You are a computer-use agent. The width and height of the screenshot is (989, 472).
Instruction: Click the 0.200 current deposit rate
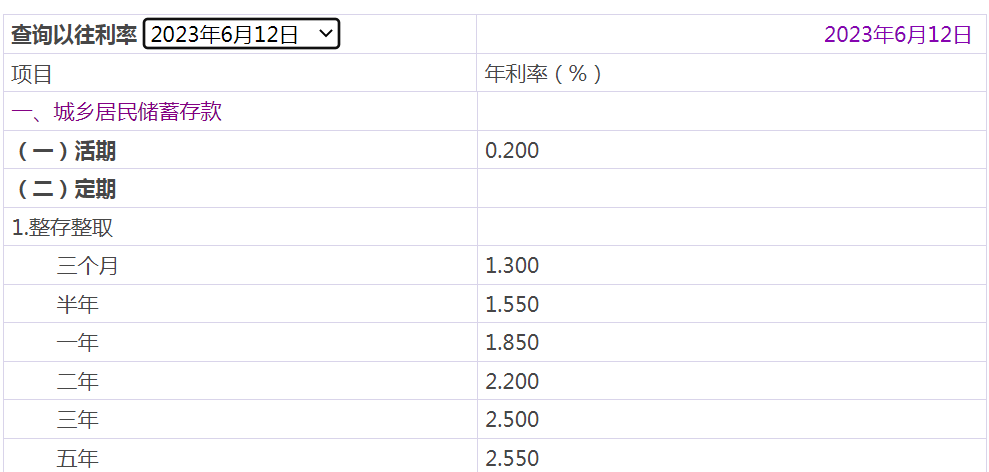(x=512, y=151)
